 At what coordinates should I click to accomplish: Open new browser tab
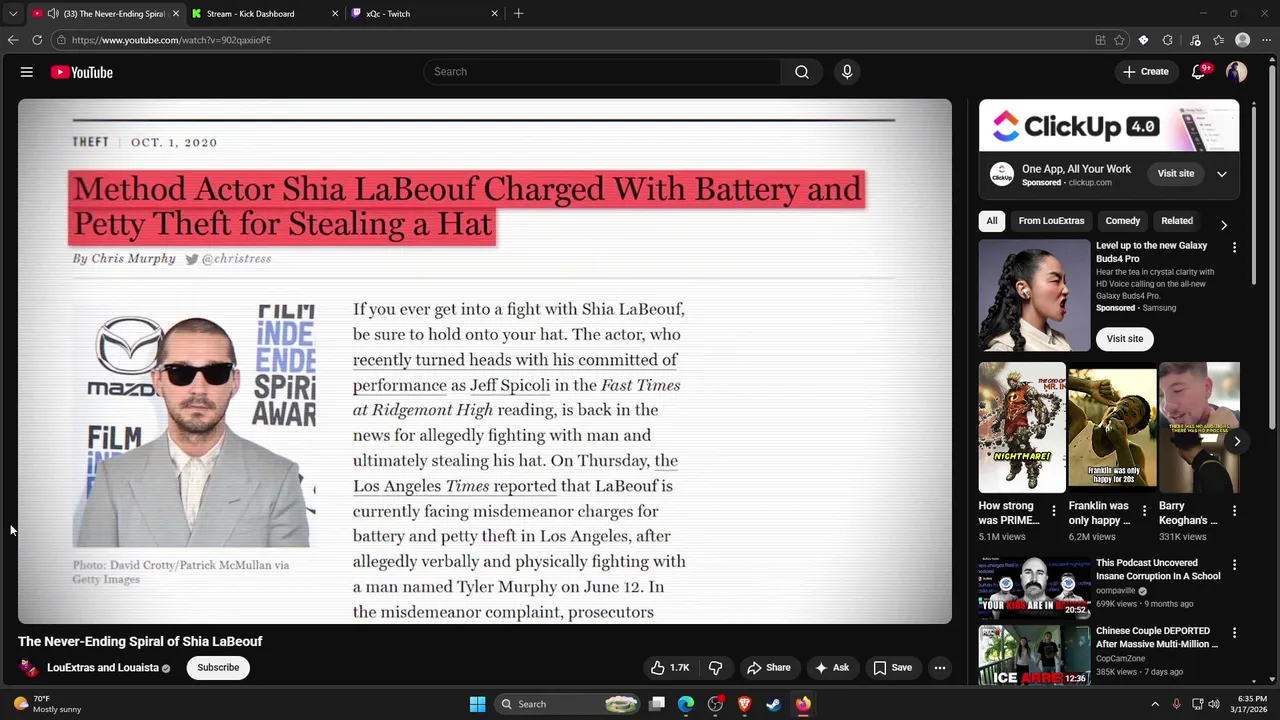pos(518,13)
